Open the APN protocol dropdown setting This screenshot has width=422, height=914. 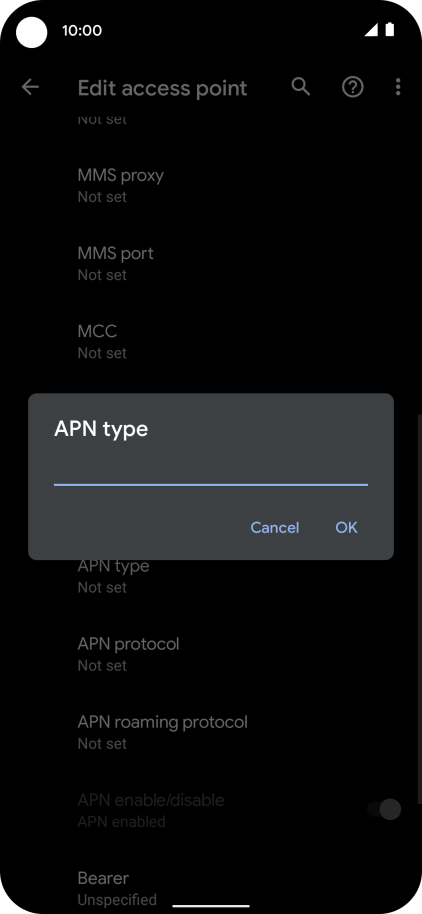click(211, 654)
